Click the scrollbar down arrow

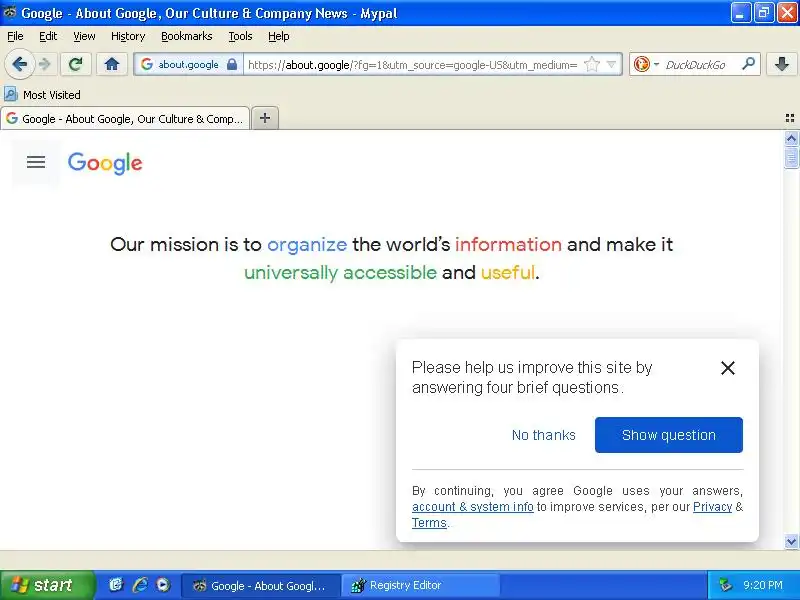791,541
